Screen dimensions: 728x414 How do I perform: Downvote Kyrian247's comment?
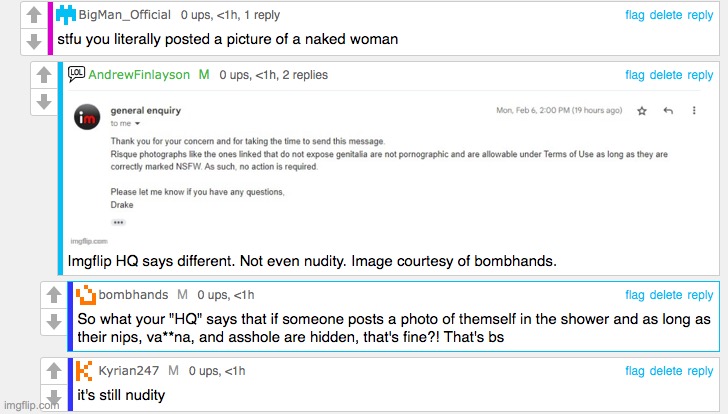coord(54,397)
